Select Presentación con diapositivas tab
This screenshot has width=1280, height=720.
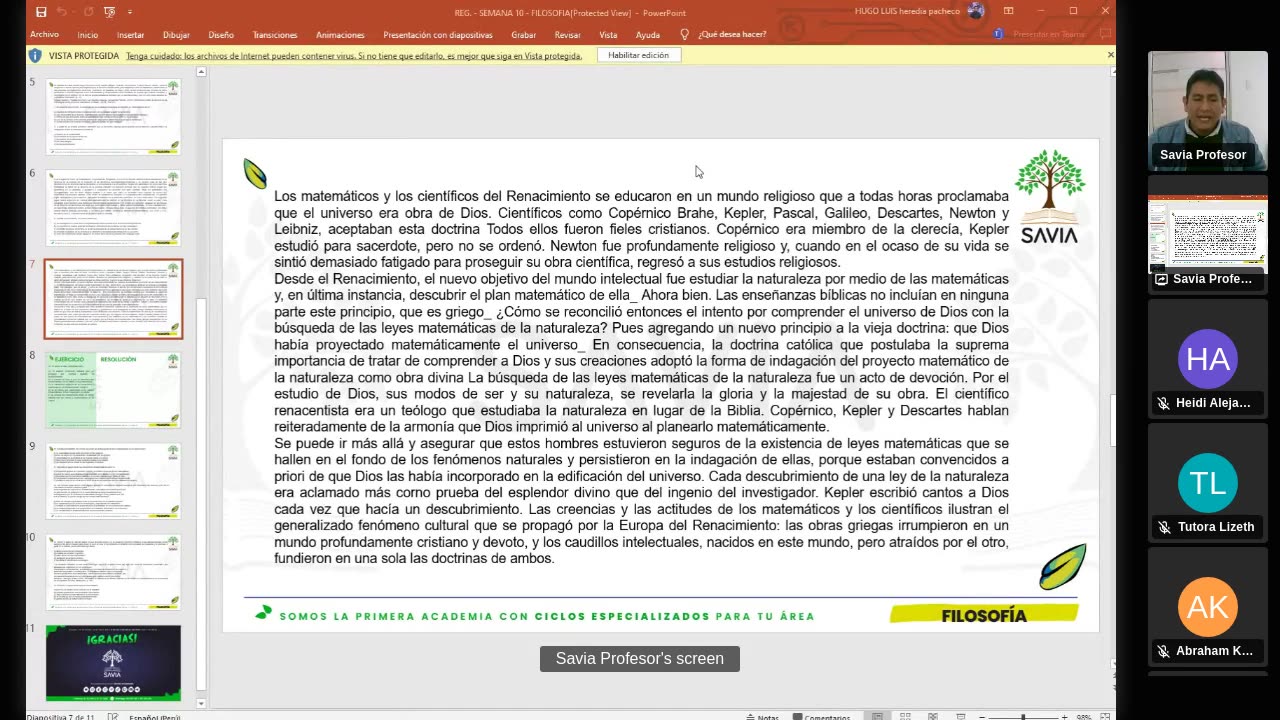438,35
